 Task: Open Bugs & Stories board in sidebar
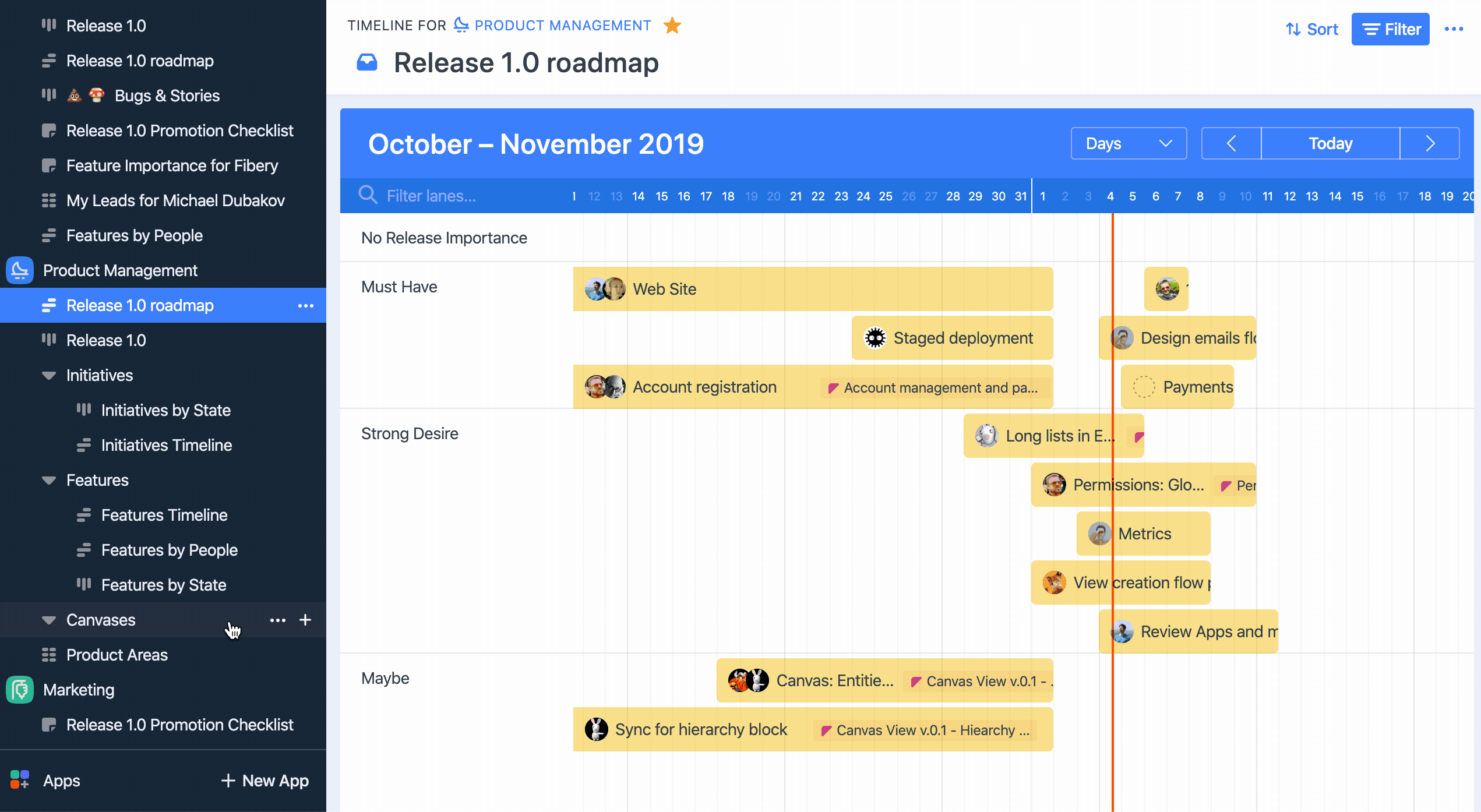tap(167, 96)
